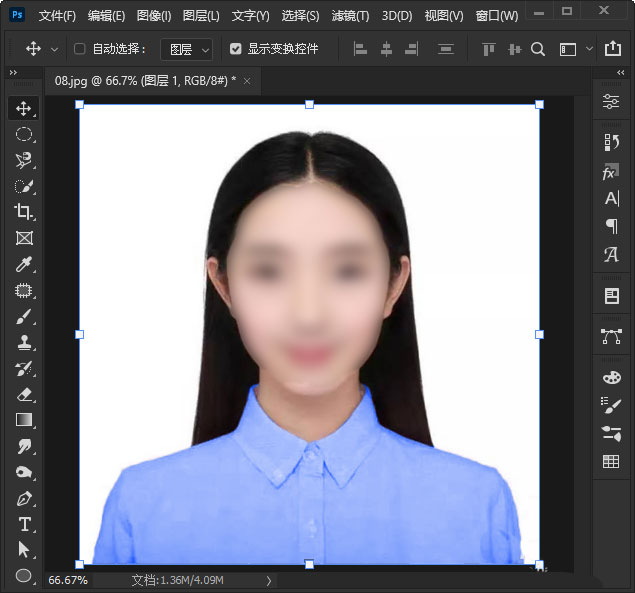Open the 选择(S) menu
This screenshot has width=635, height=593.
(300, 15)
